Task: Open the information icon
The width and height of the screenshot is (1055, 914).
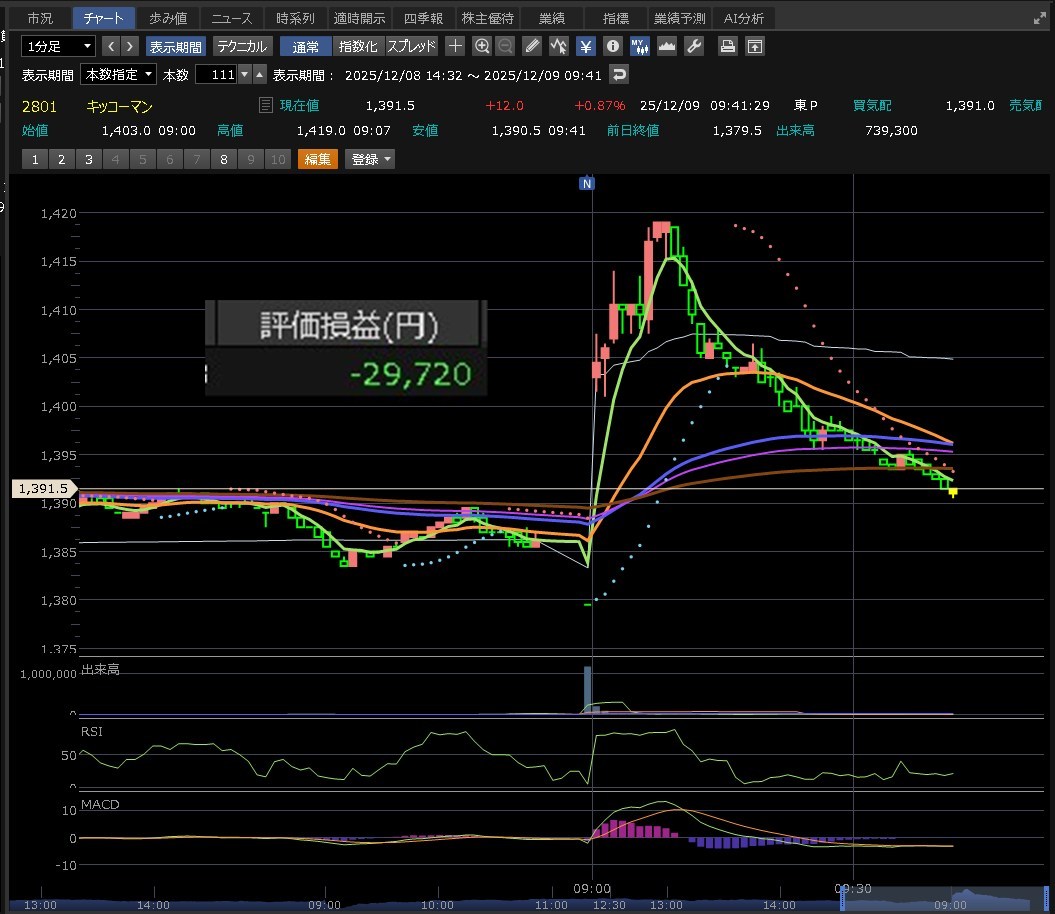Action: tap(612, 46)
